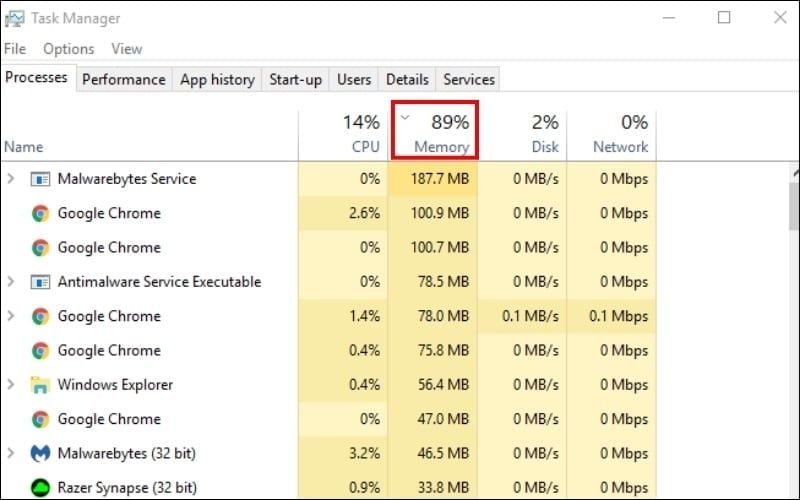Click the 0.1 MB/s disk value

click(x=531, y=316)
